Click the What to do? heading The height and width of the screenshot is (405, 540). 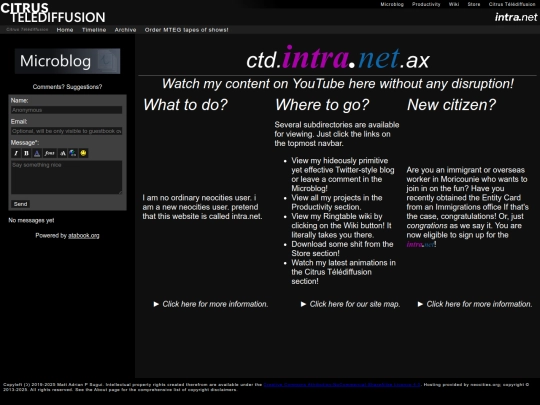(x=185, y=105)
